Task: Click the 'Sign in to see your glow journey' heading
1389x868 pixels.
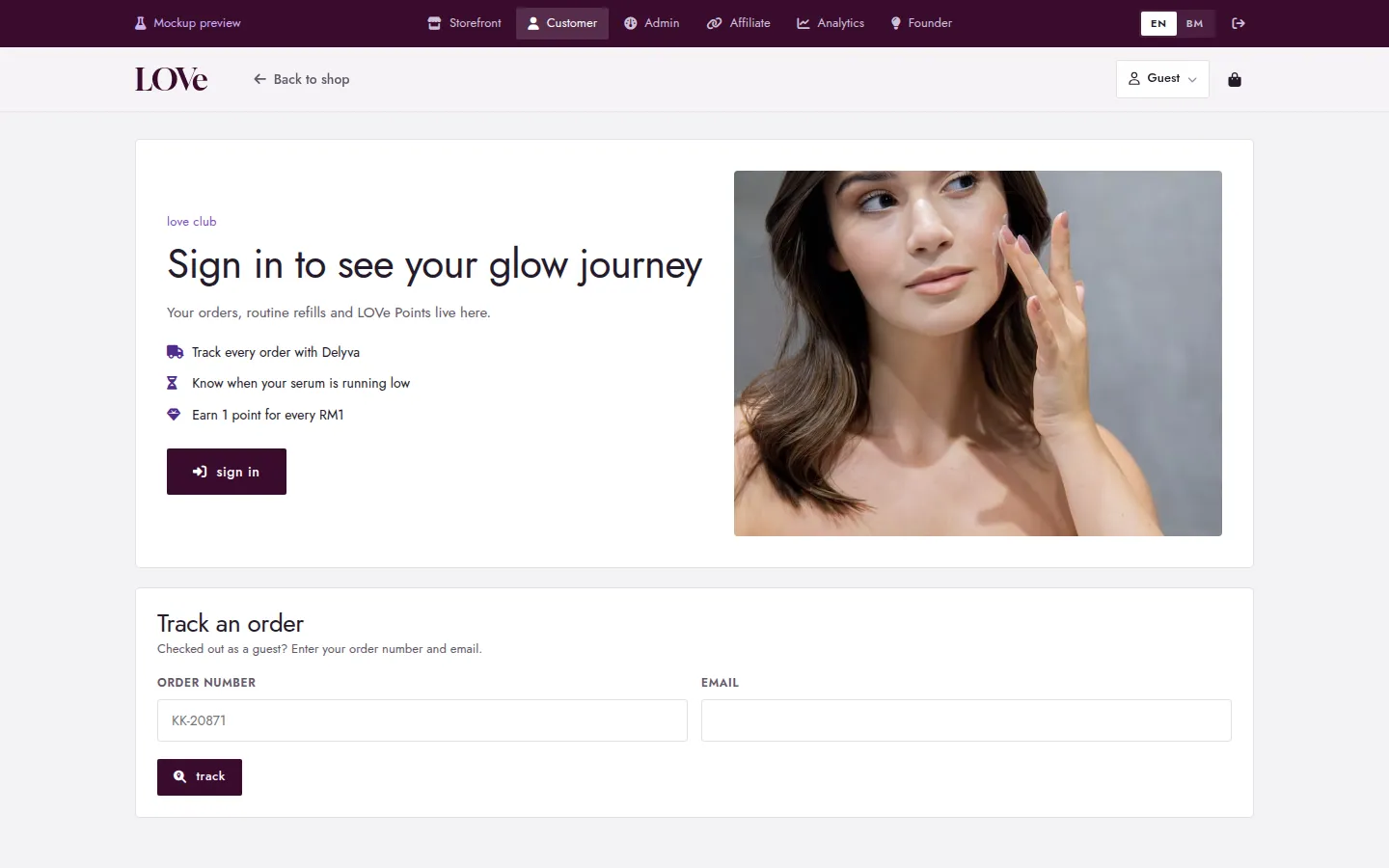Action: (435, 265)
